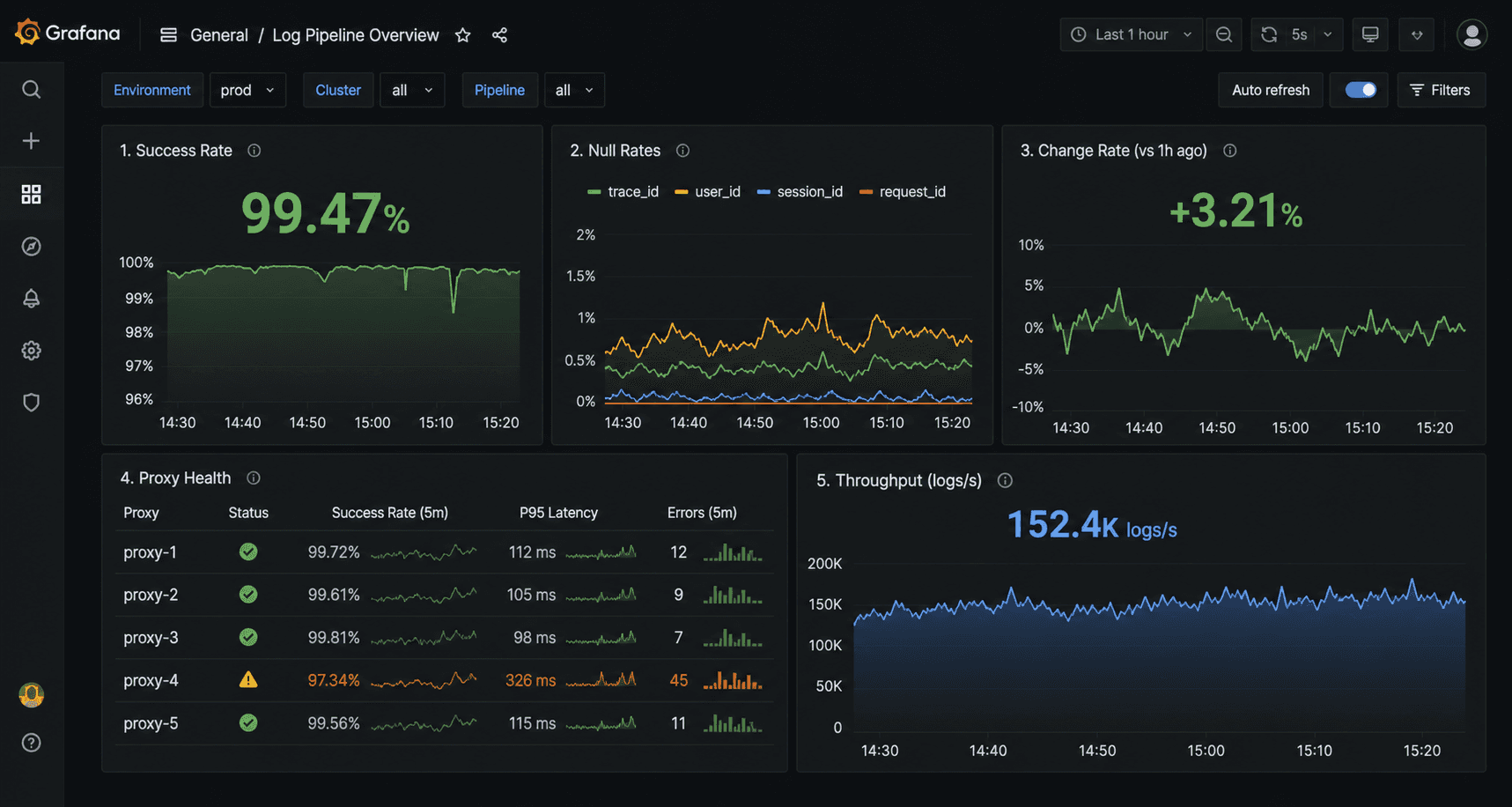The width and height of the screenshot is (1512, 807).
Task: Click proxy-3 row name
Action: click(x=151, y=637)
